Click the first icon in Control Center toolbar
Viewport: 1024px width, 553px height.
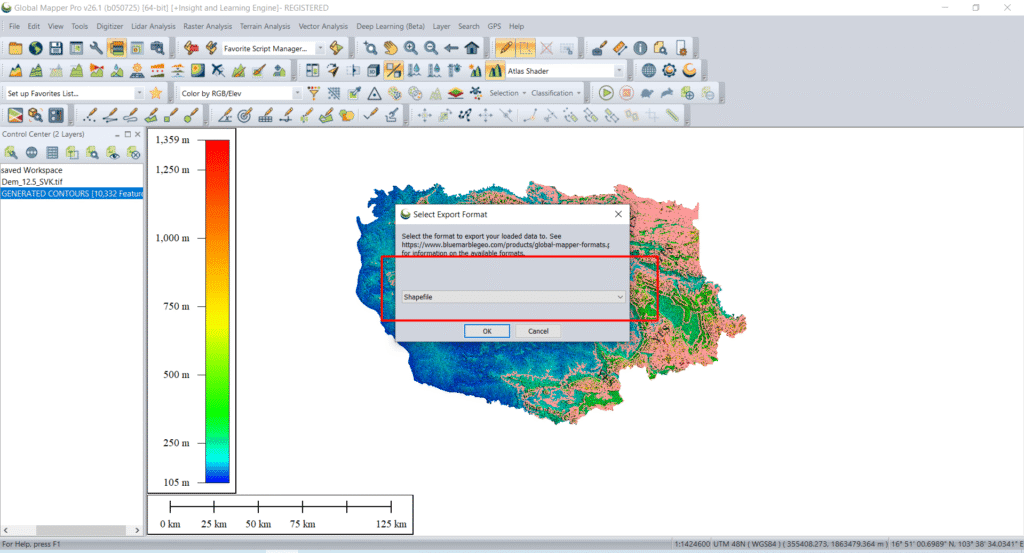tap(11, 153)
